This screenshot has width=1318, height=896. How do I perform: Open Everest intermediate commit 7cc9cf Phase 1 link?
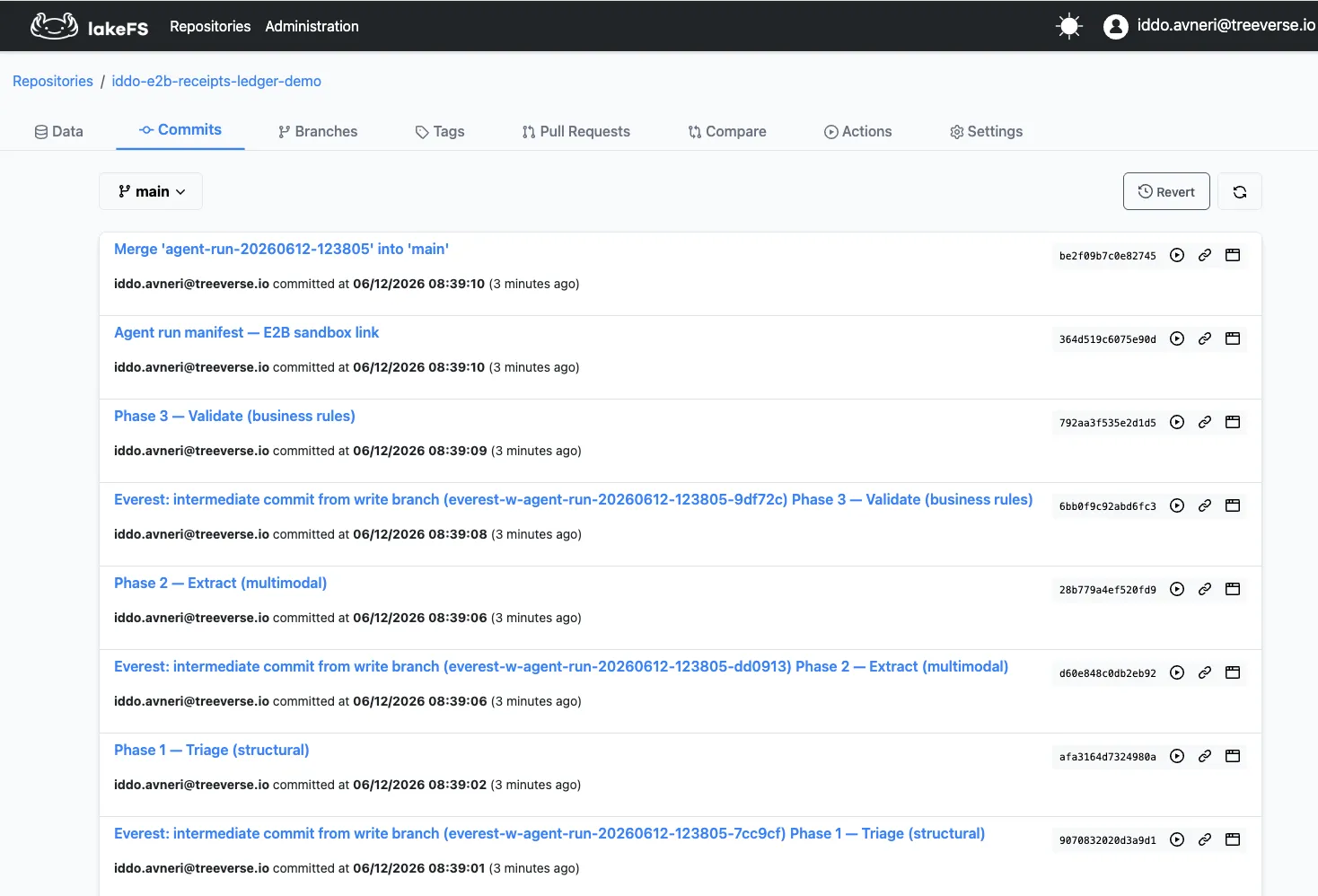click(x=549, y=833)
